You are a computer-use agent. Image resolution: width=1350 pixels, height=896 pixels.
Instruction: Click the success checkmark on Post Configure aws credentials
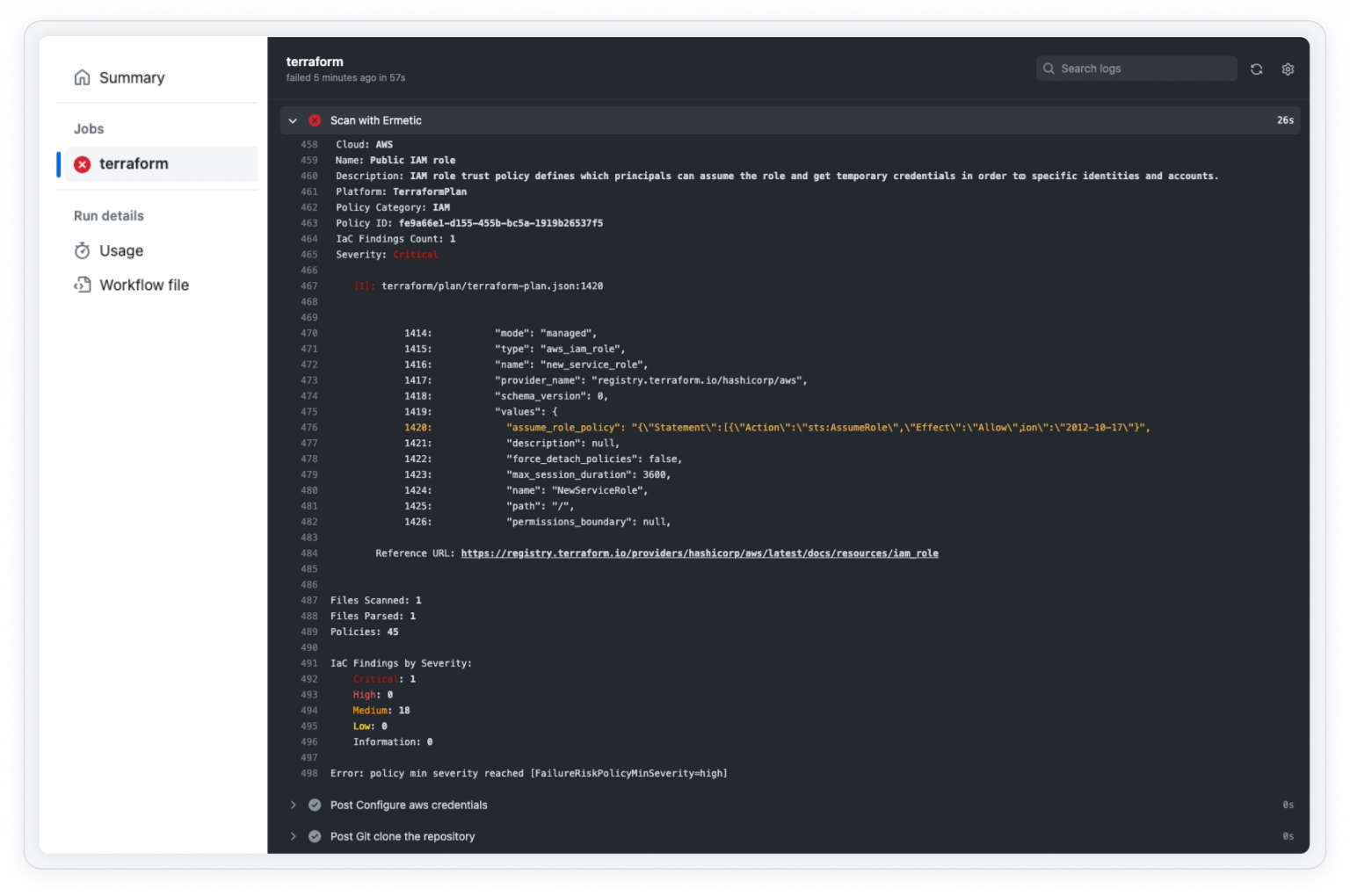point(315,804)
